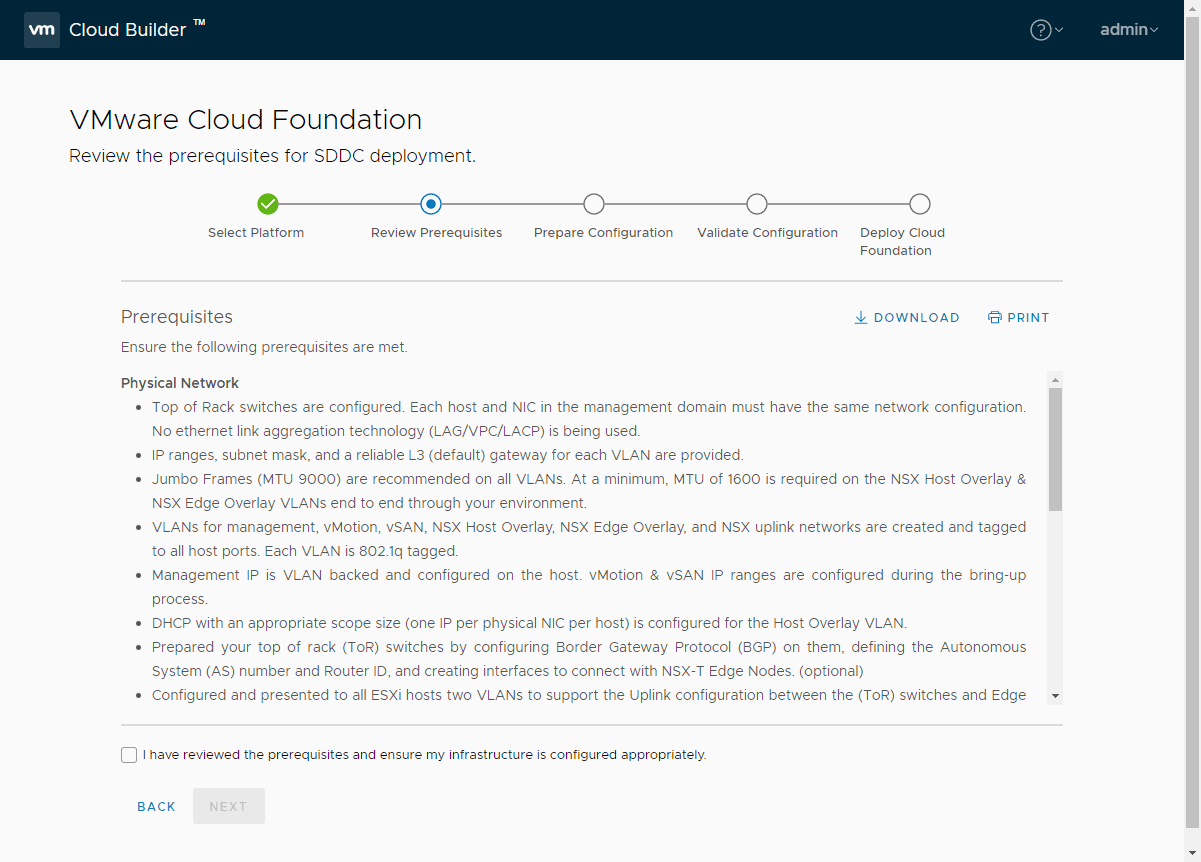This screenshot has height=862, width=1201.
Task: Click the Prepare Configuration step circle
Action: 594,204
